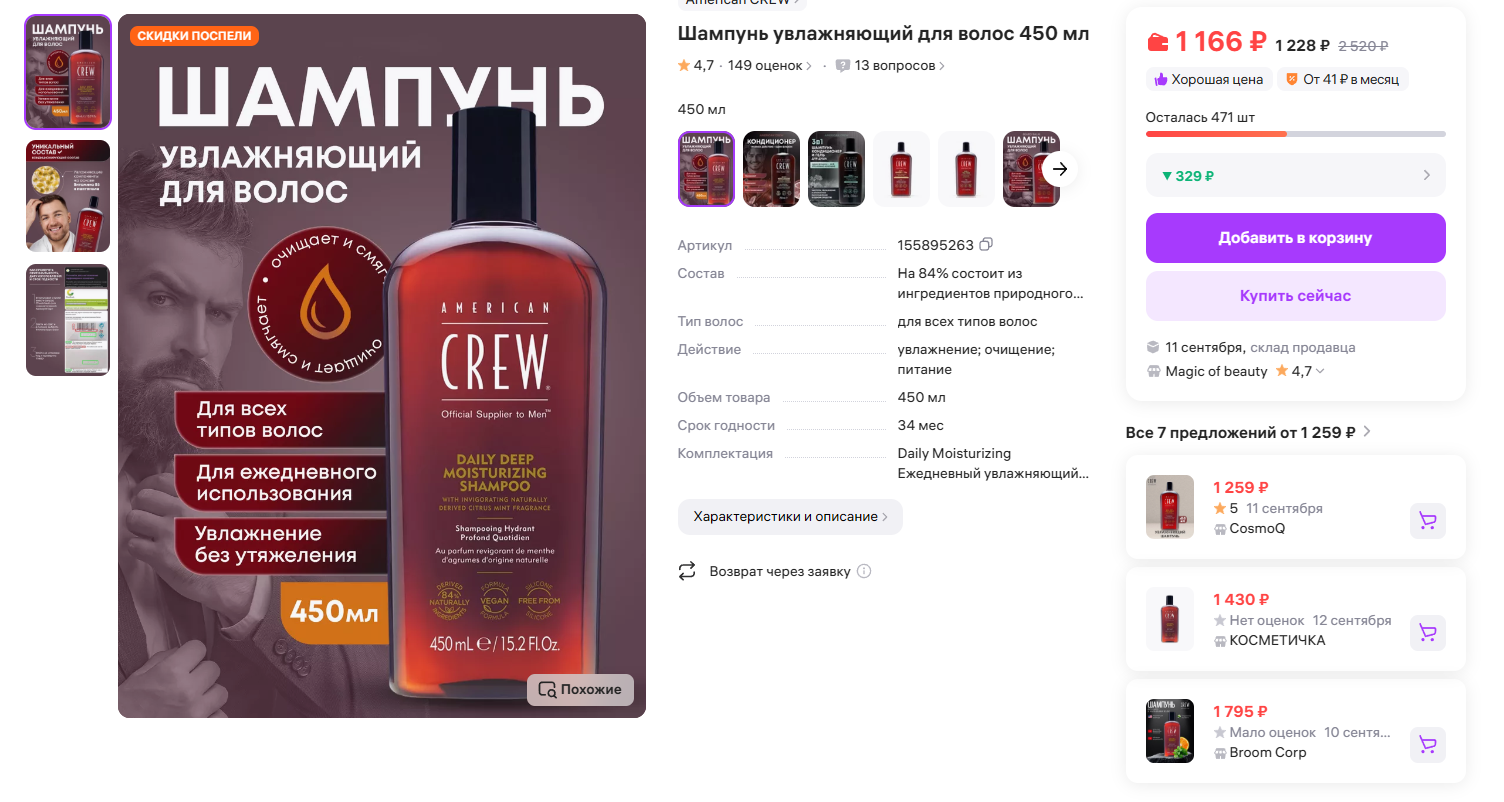This screenshot has width=1504, height=802.
Task: Open all 7 offers list
Action: 1248,432
